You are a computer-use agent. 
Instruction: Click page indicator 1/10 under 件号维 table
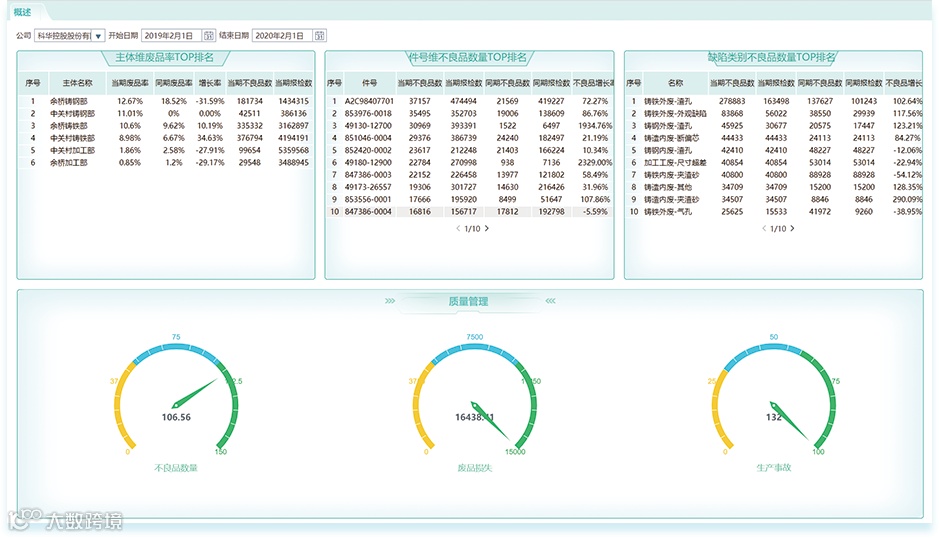point(472,229)
